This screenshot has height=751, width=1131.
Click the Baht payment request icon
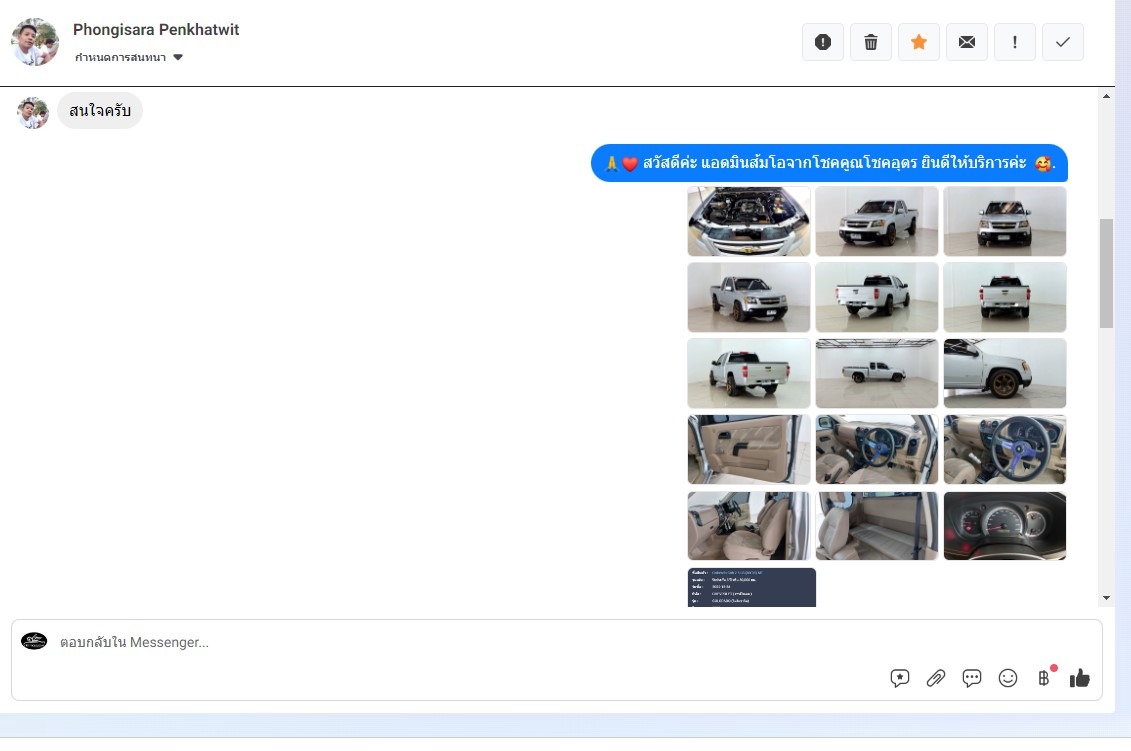1044,678
